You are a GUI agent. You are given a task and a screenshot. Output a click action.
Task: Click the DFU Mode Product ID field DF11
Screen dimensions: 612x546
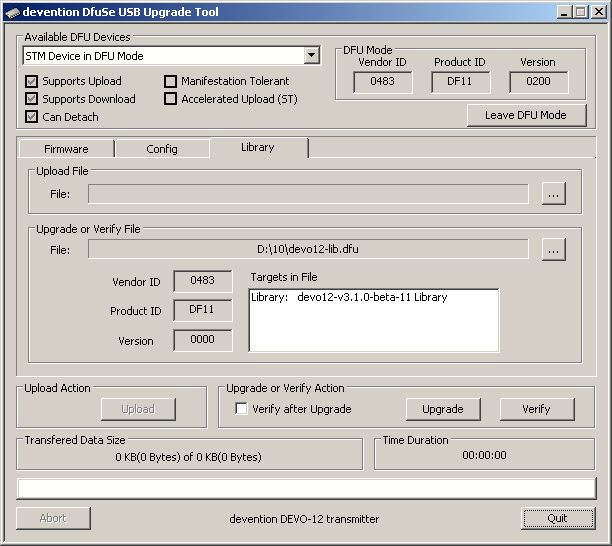(x=461, y=82)
